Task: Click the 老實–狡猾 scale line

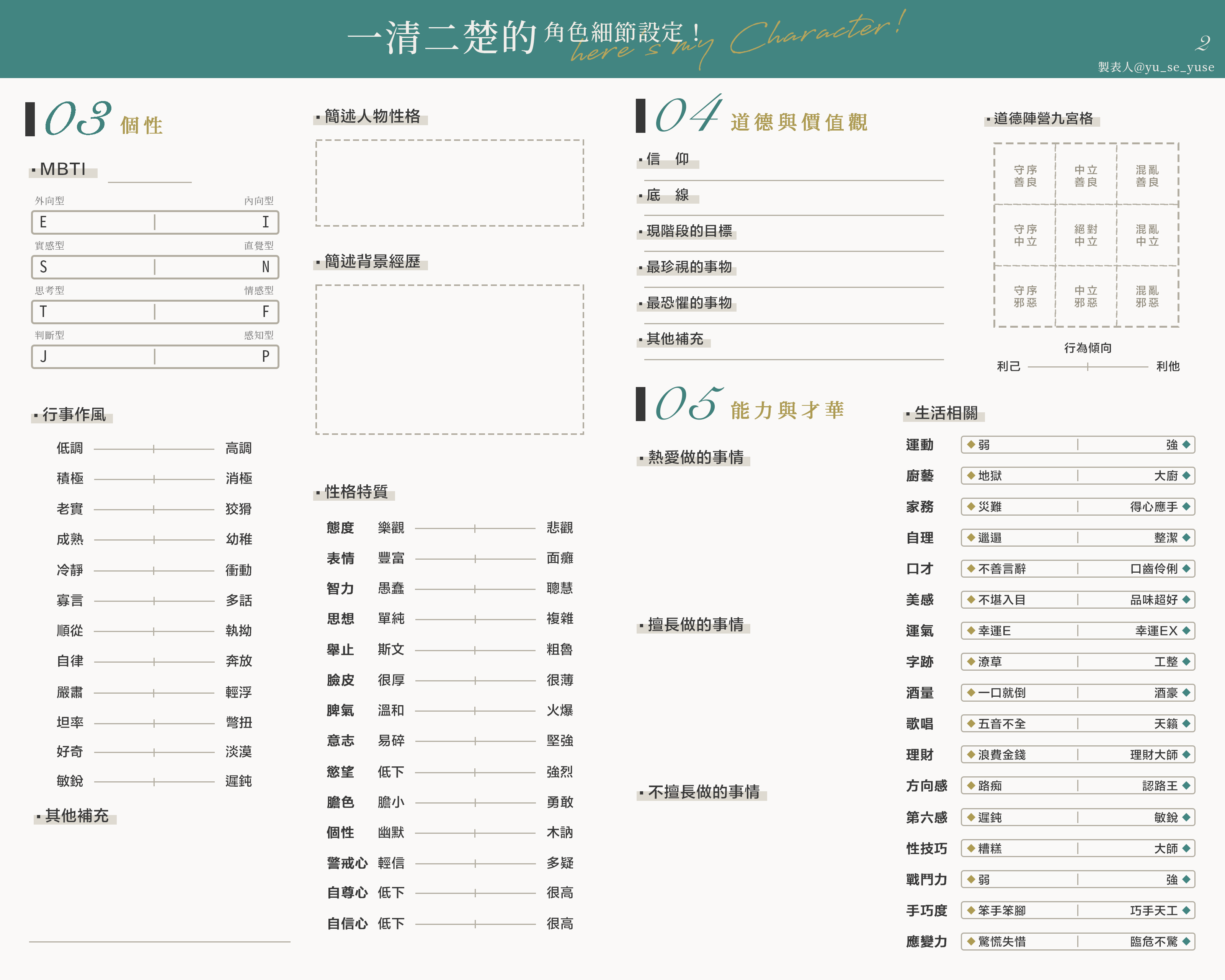Action: 154,510
